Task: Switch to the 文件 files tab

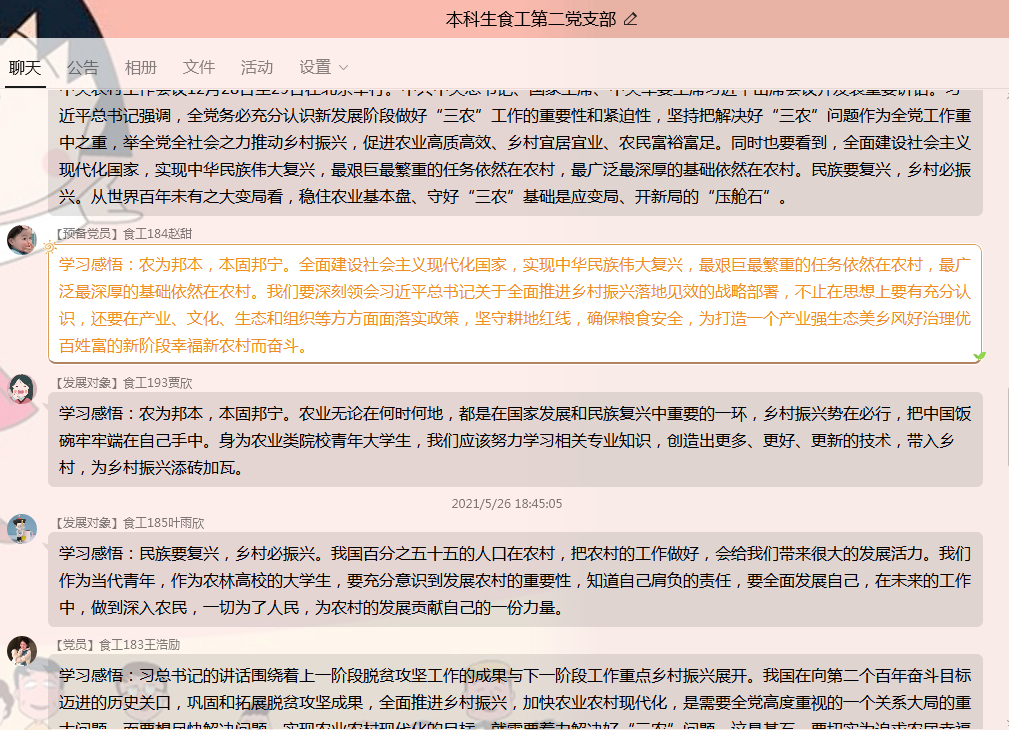Action: click(197, 67)
